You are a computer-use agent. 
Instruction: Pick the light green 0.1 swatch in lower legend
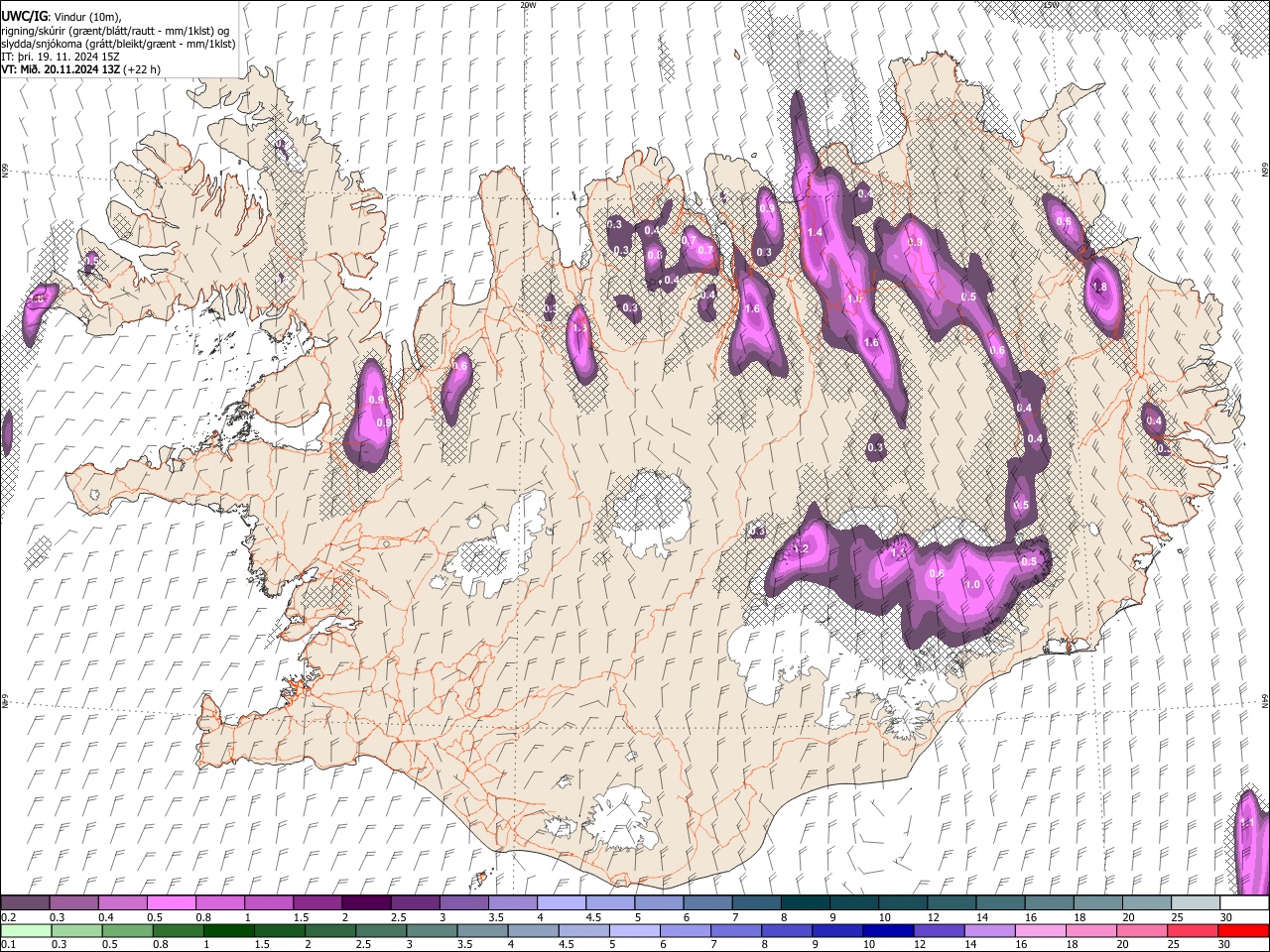pyautogui.click(x=25, y=931)
